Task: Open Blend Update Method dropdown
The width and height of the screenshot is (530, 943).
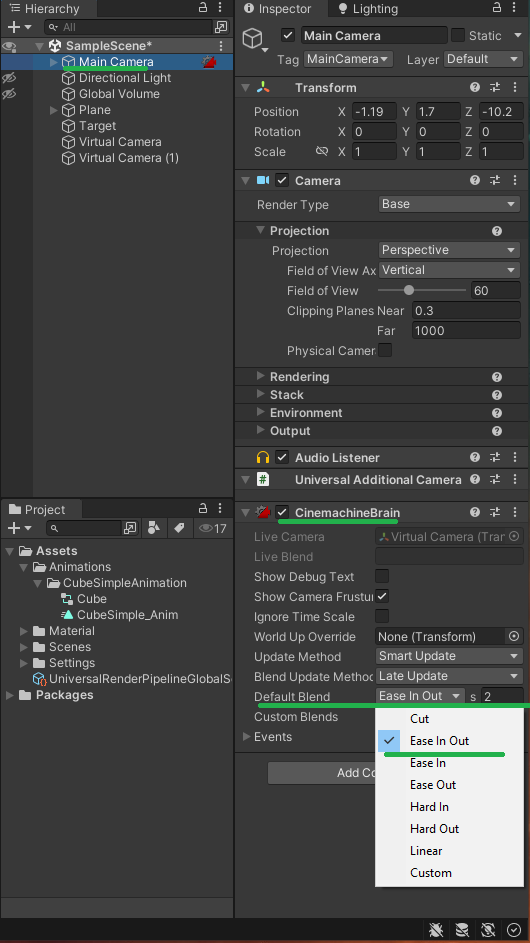Action: coord(449,675)
